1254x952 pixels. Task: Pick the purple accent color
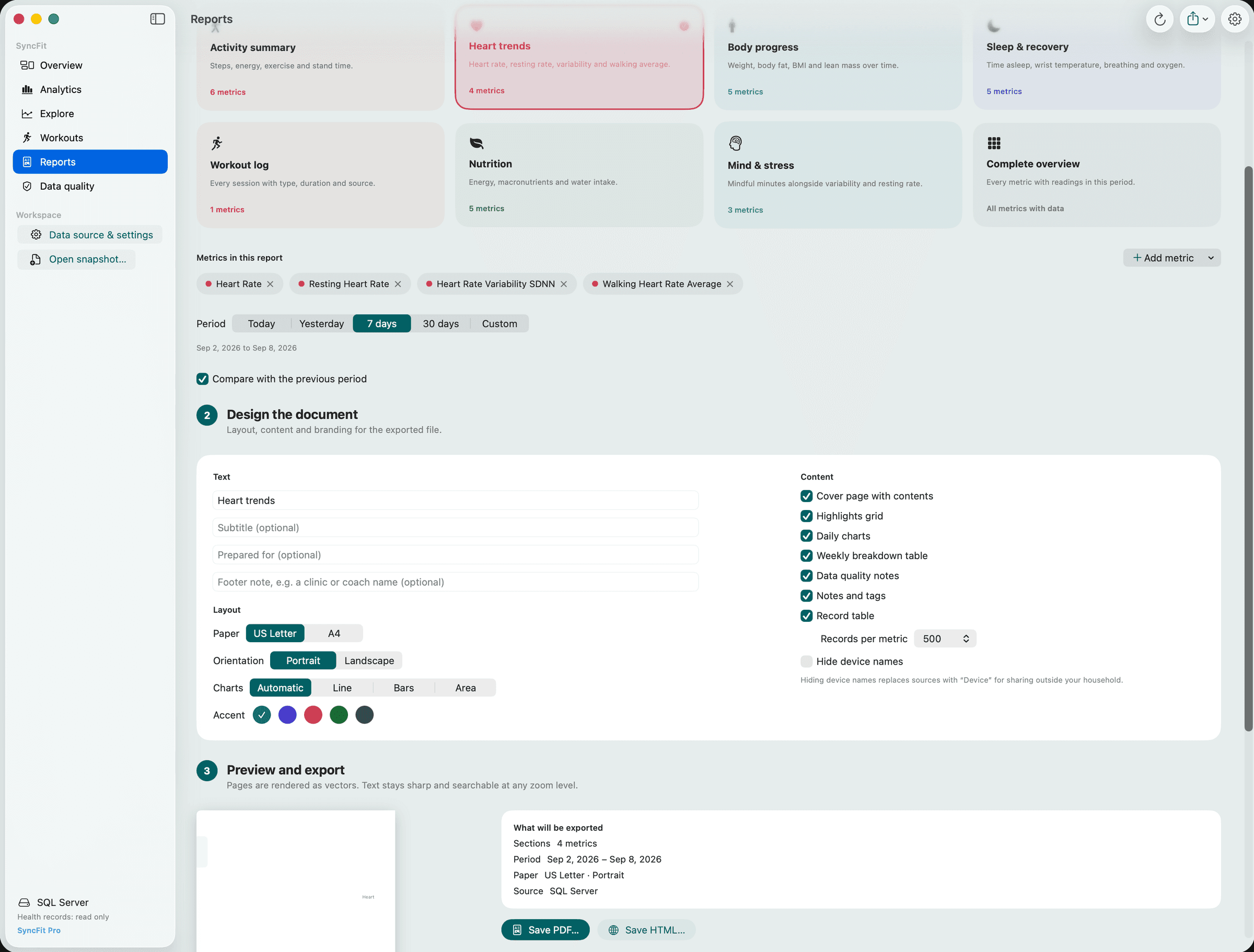[x=287, y=715]
